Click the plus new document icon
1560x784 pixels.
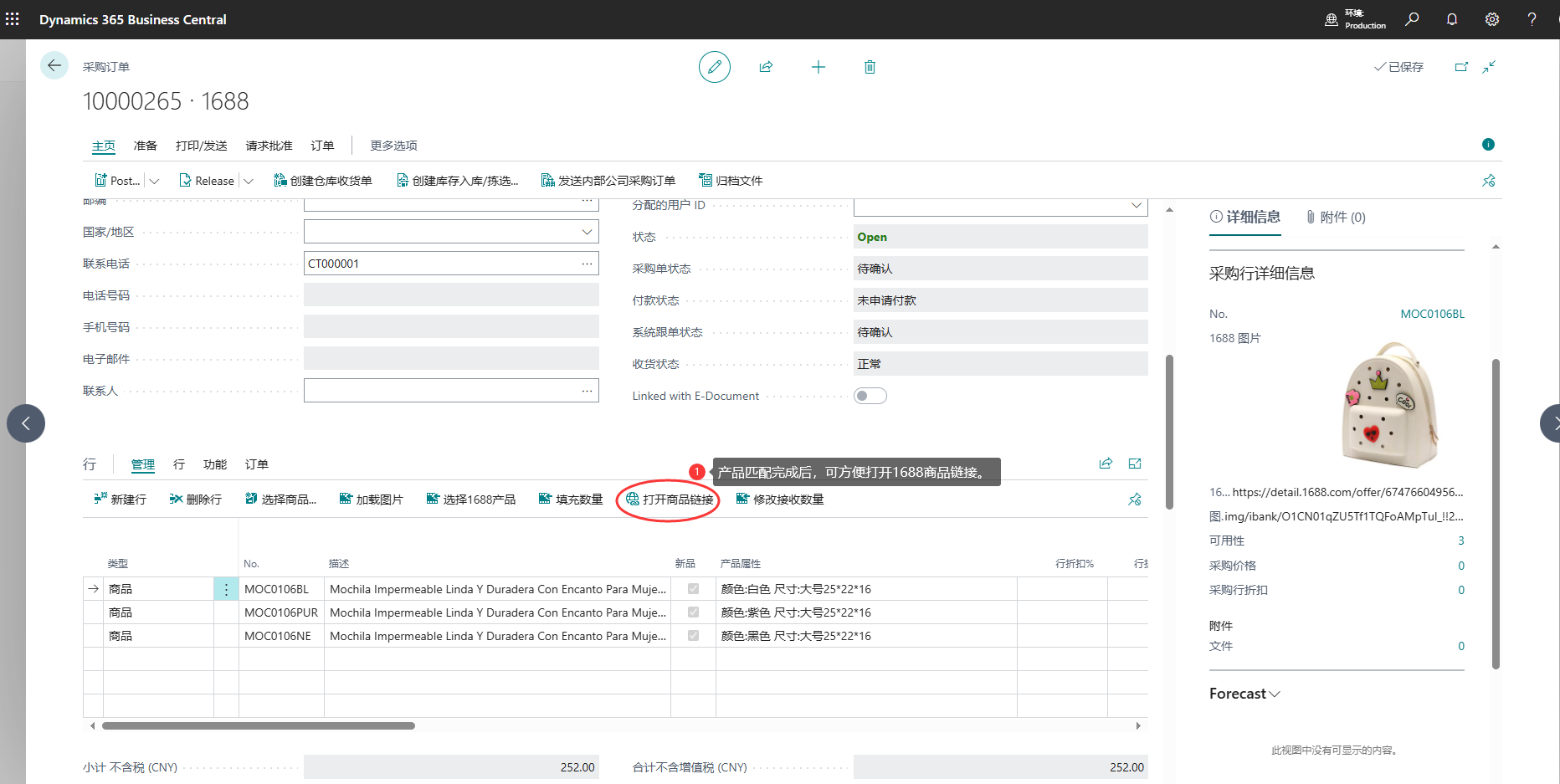pos(818,67)
